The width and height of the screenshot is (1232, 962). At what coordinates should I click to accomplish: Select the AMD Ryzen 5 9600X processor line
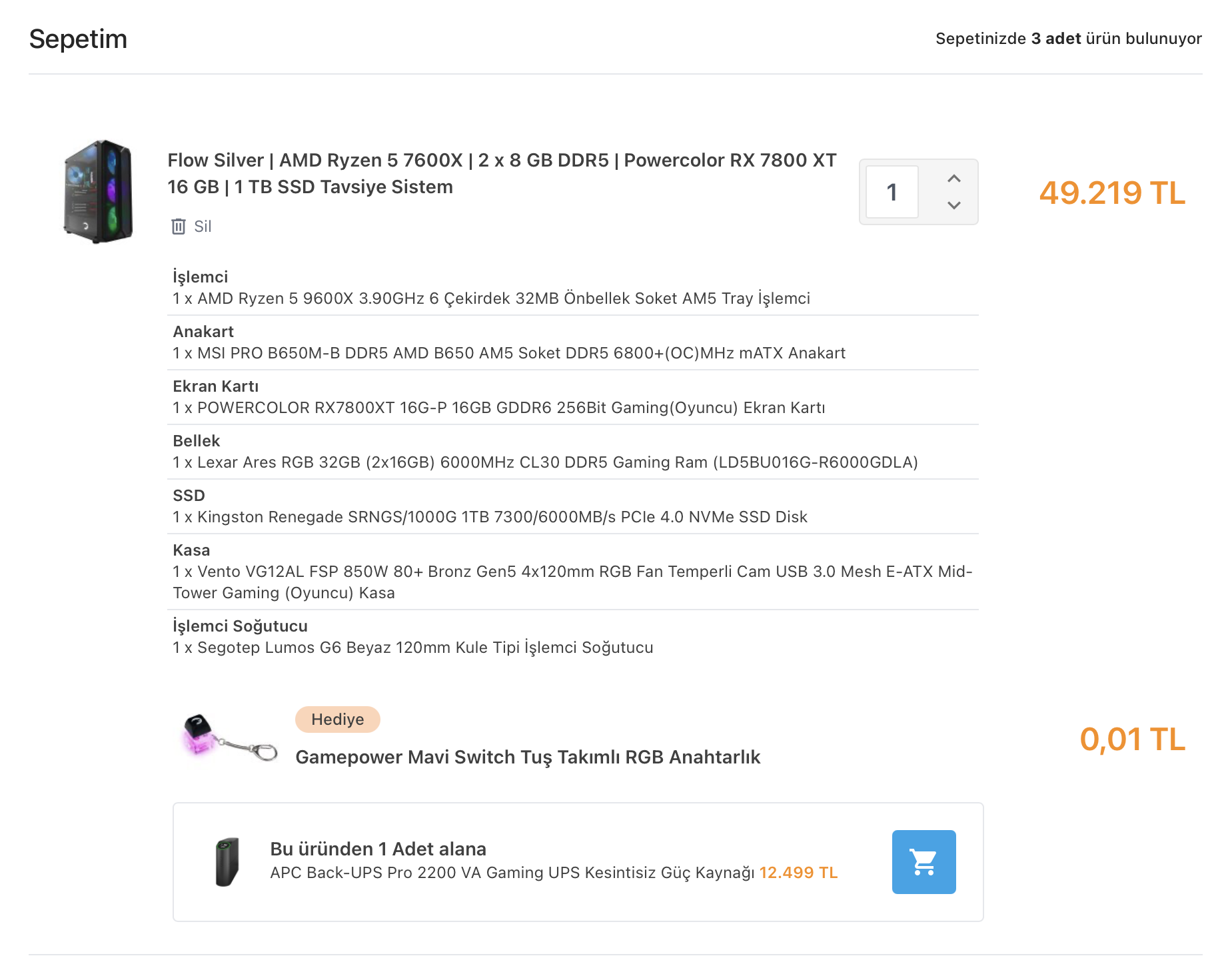coord(491,298)
